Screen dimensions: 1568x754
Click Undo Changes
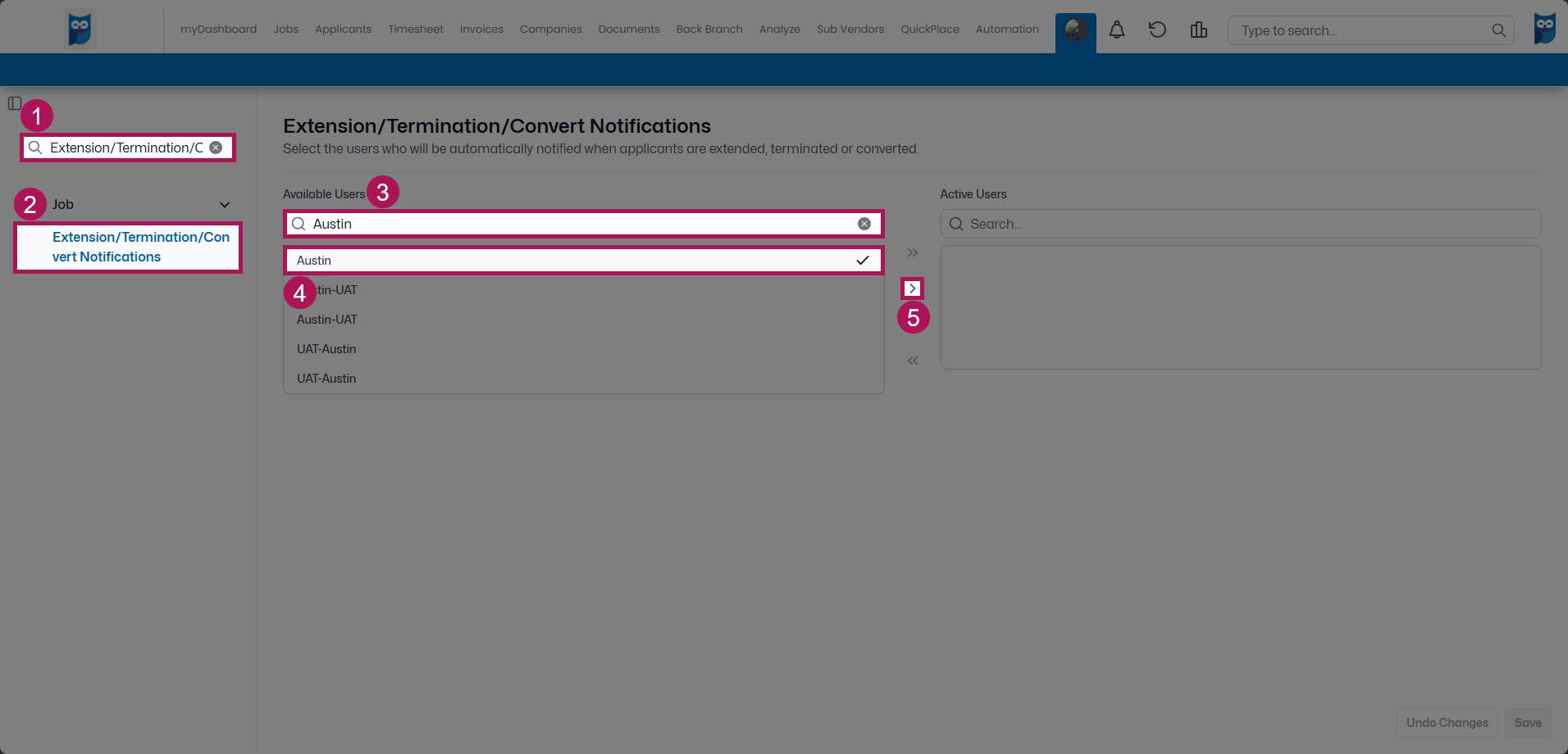1447,723
